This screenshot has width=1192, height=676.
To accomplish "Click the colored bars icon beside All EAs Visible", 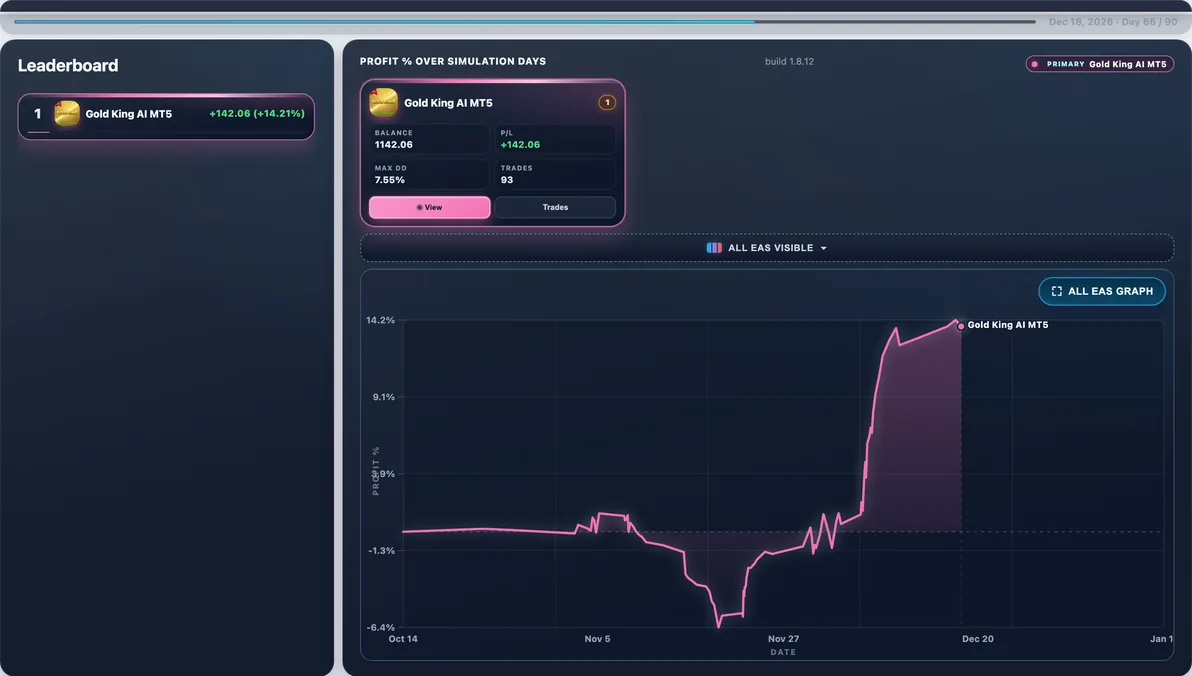I will coord(714,248).
